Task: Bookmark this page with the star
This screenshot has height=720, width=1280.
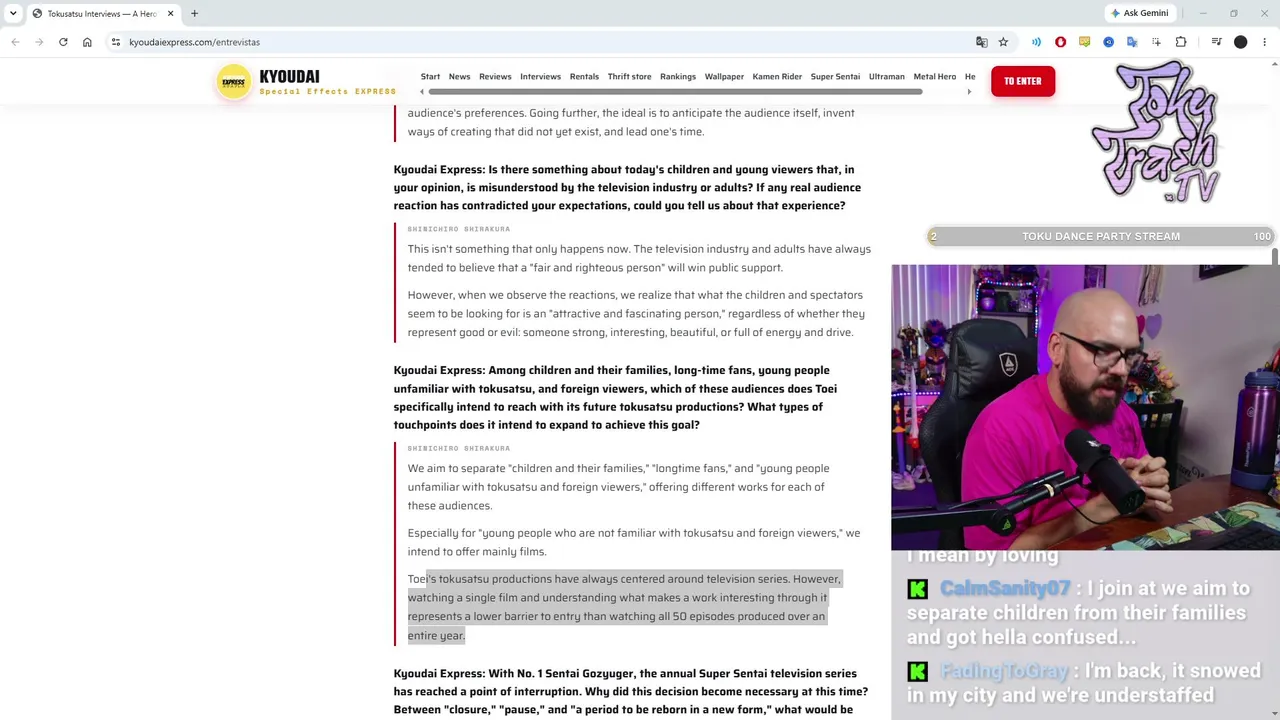Action: point(1003,42)
